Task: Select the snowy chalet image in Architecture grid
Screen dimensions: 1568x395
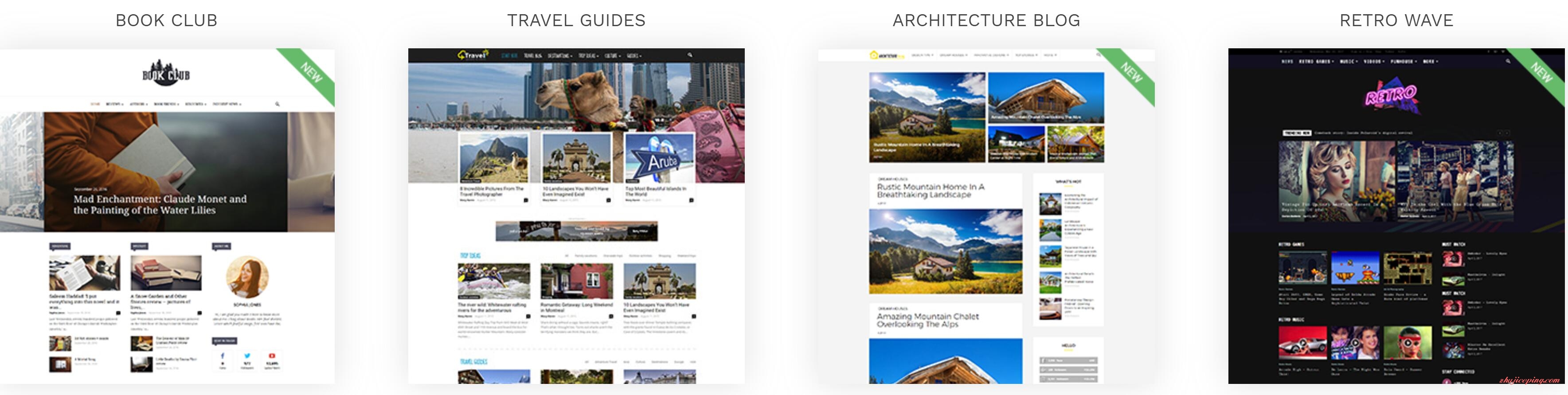Action: pyautogui.click(x=1045, y=98)
